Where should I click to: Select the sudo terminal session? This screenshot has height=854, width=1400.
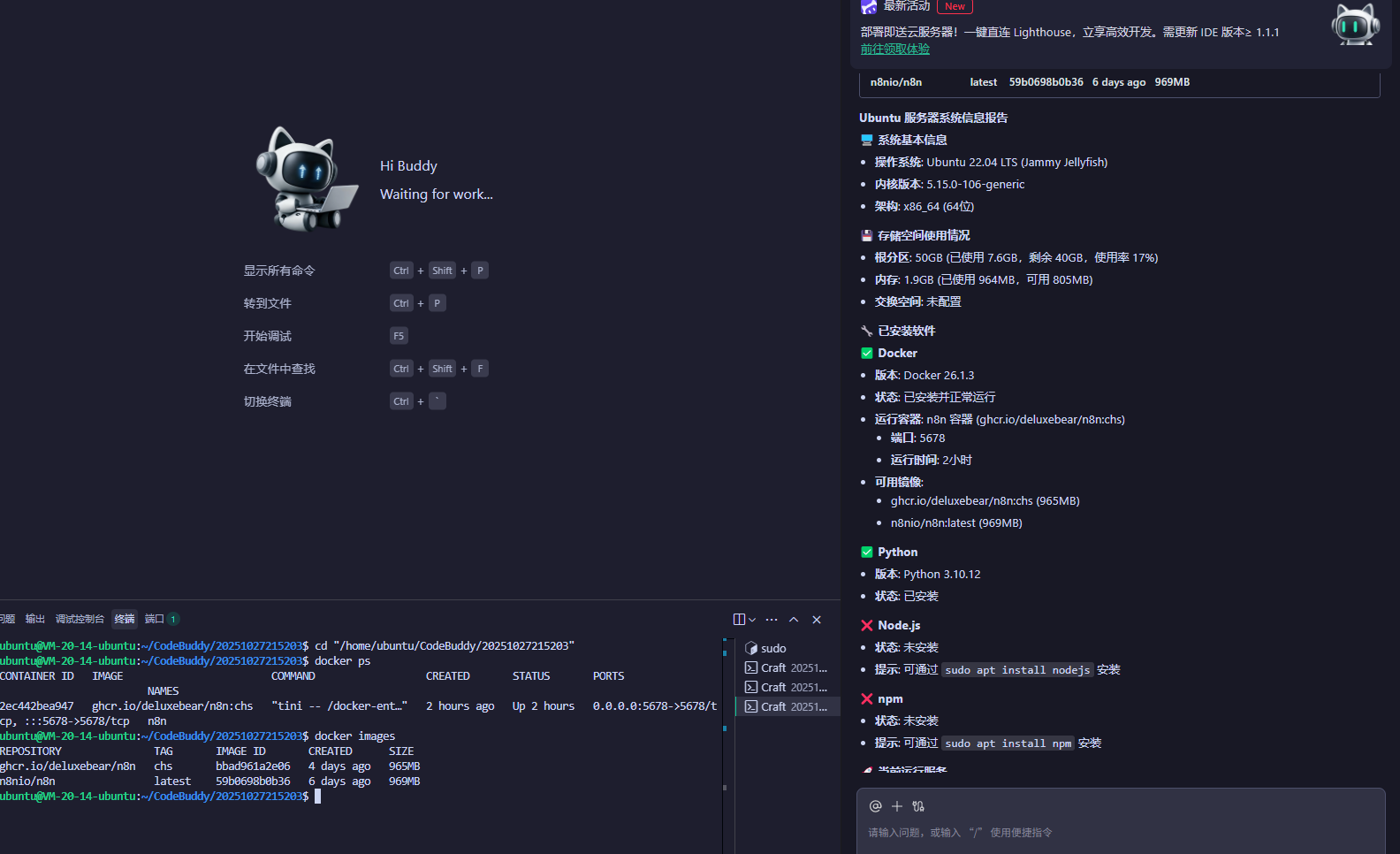tap(787, 648)
